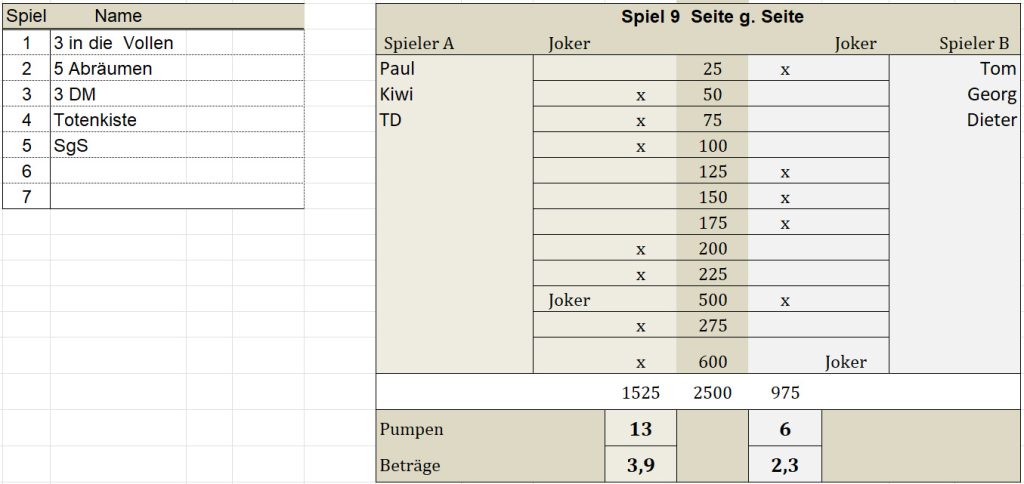Viewport: 1024px width, 484px height.
Task: Click the 'SgS' game entry
Action: (x=177, y=145)
